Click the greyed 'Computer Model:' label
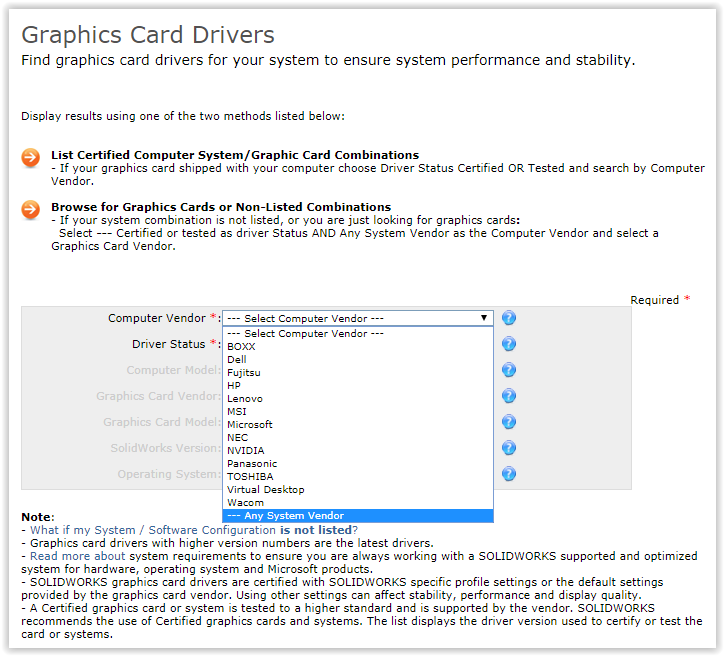Viewport: 724px width, 656px height. point(174,370)
